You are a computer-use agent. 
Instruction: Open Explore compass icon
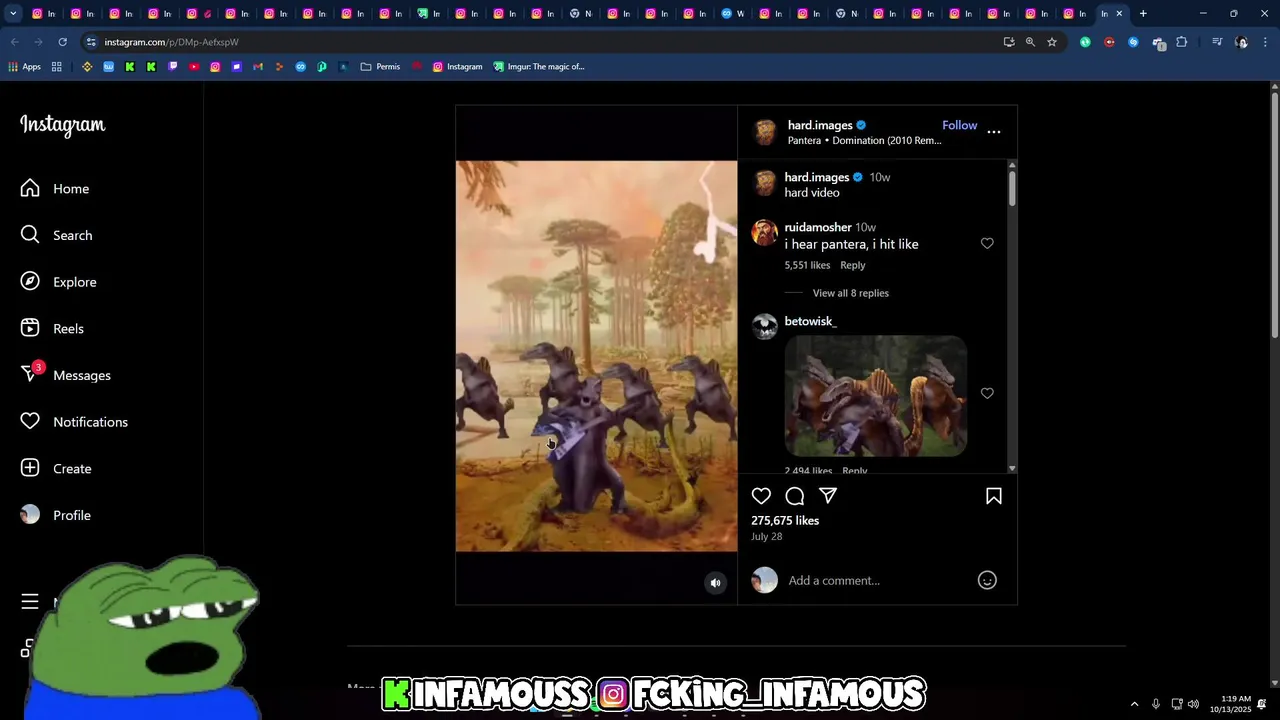[30, 282]
